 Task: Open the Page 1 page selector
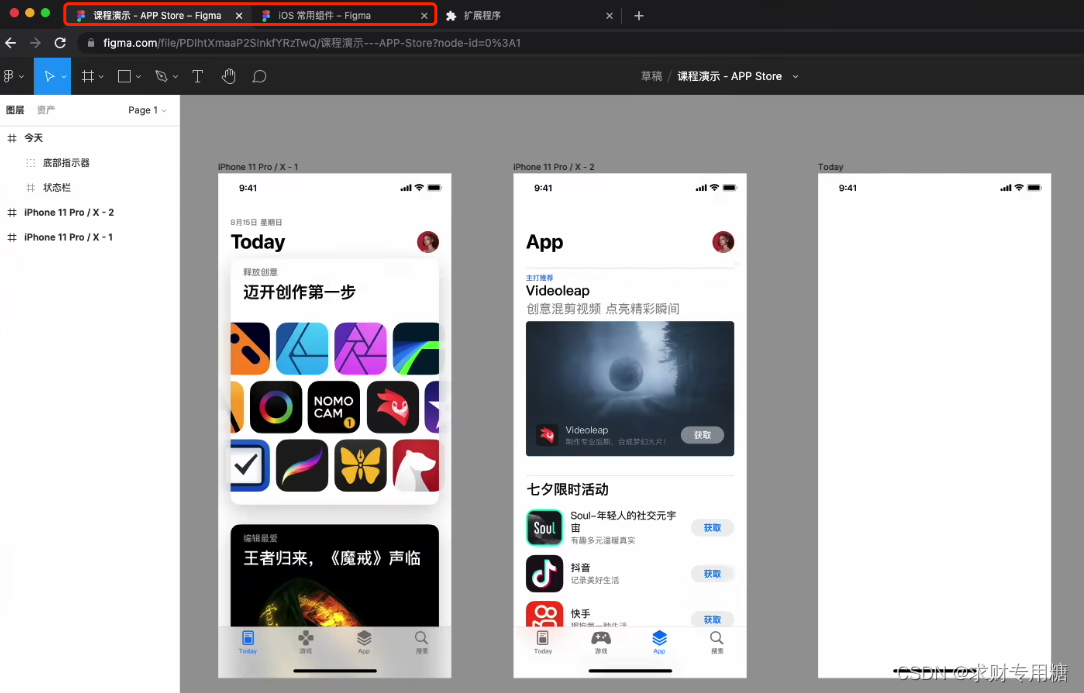pos(147,110)
